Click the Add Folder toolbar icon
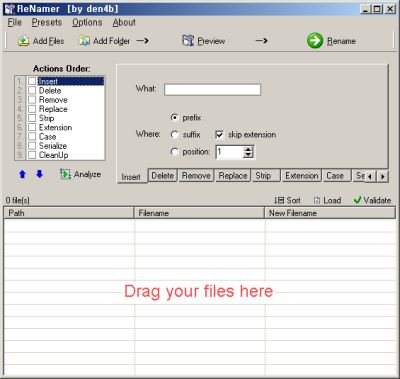 [84, 41]
